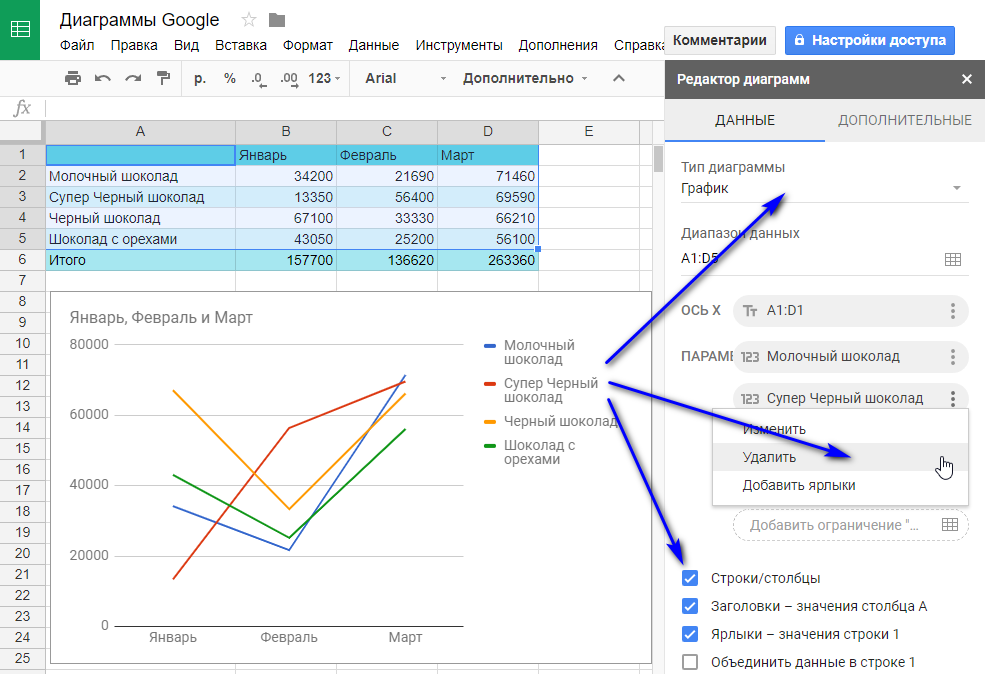The width and height of the screenshot is (985, 674).
Task: Close the chart editor panel
Action: coord(967,79)
